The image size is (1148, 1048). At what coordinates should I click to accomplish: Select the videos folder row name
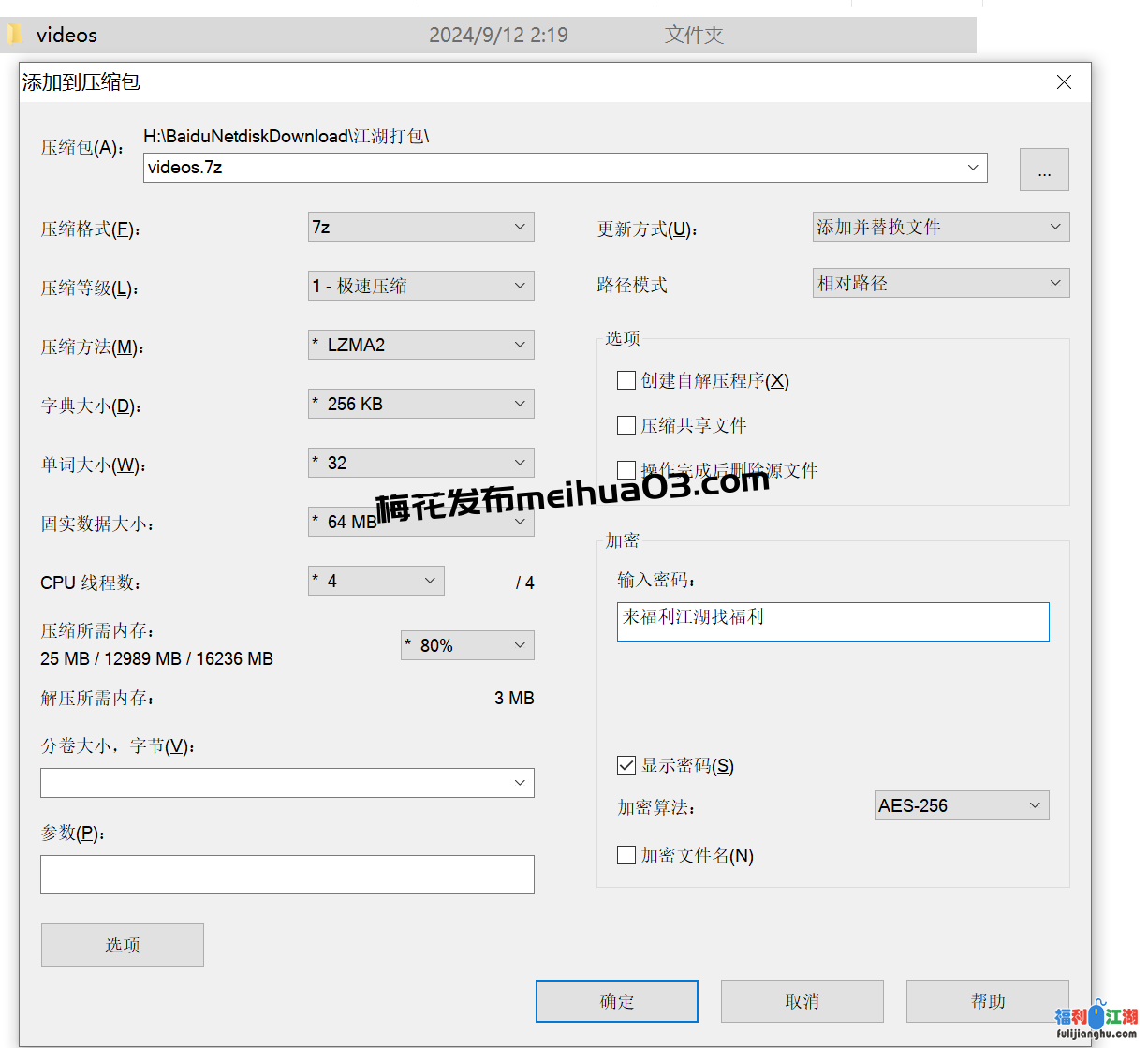coord(66,36)
